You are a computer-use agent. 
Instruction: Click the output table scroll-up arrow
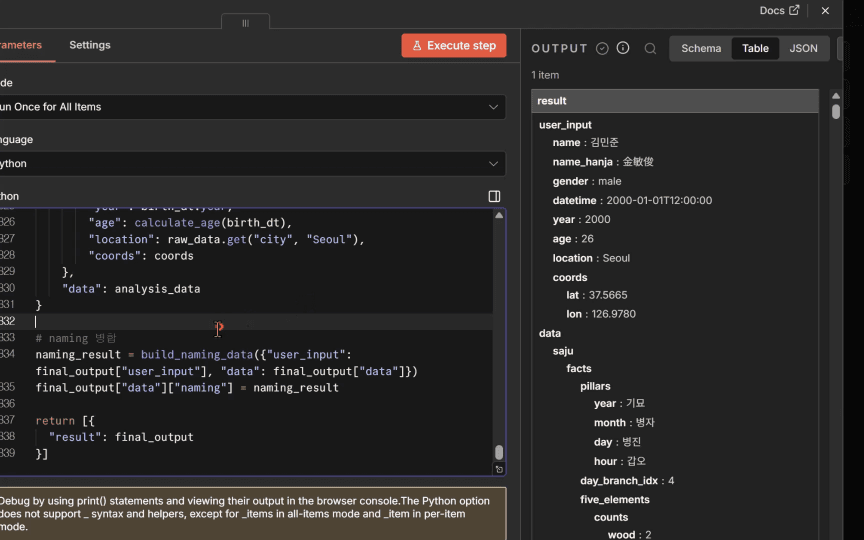pyautogui.click(x=836, y=97)
